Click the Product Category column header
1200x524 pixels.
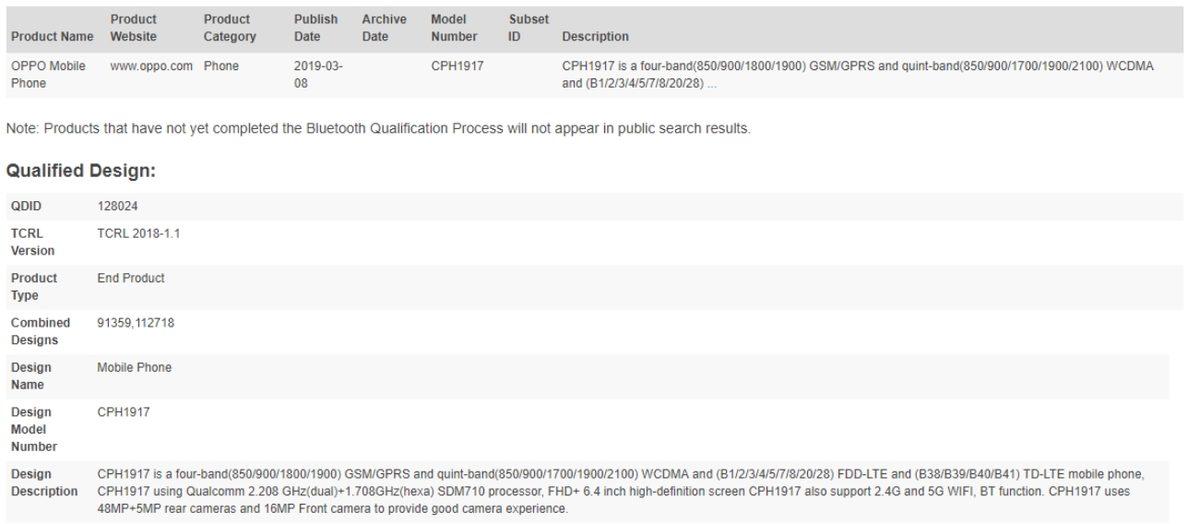pos(229,28)
